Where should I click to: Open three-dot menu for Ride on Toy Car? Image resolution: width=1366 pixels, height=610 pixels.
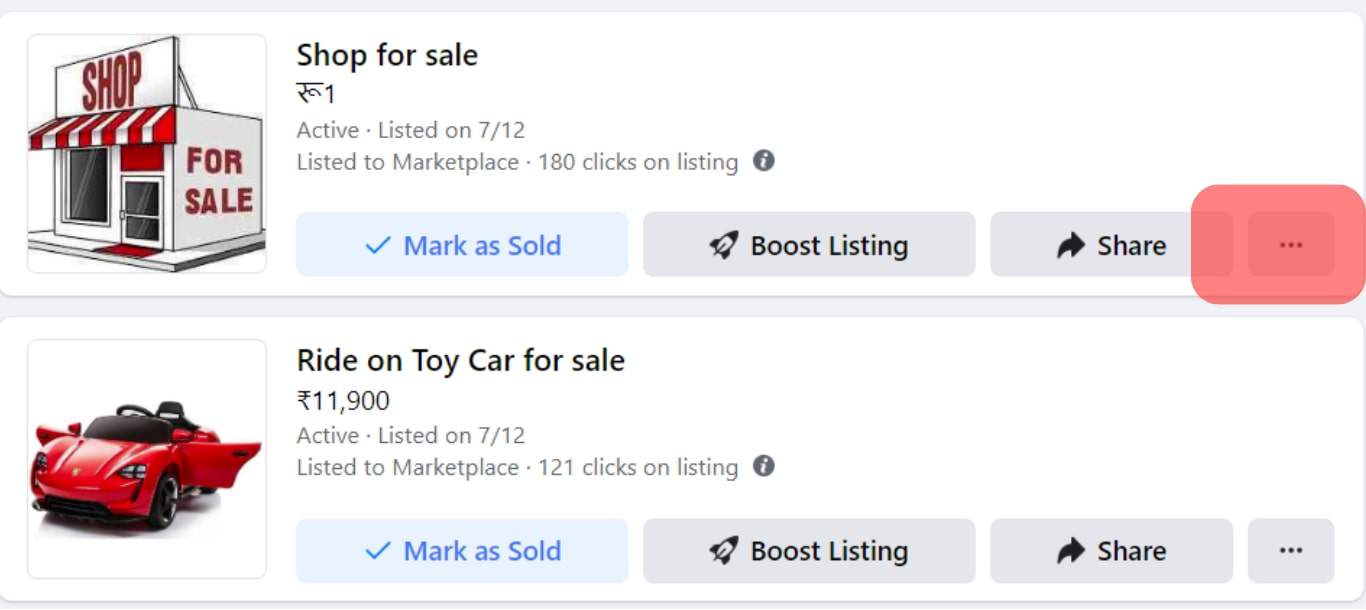pos(1291,550)
